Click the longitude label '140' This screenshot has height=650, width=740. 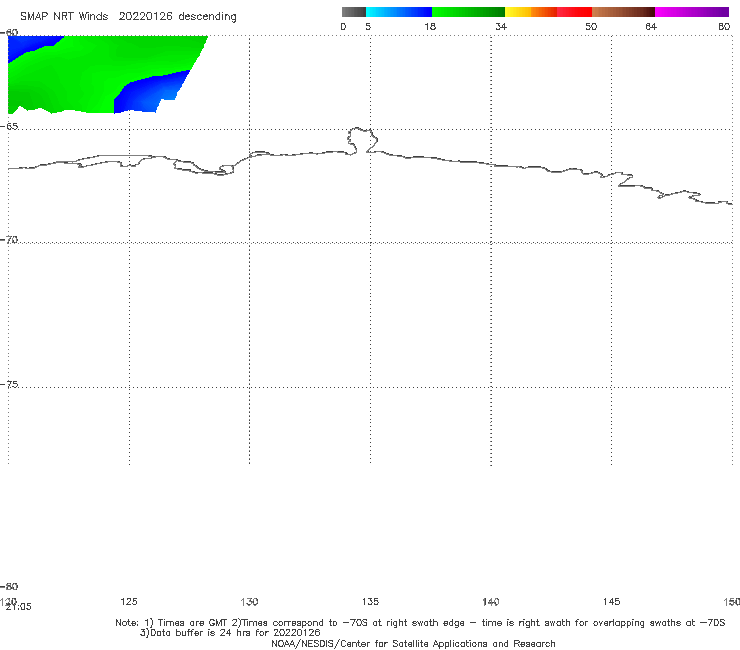pyautogui.click(x=491, y=601)
